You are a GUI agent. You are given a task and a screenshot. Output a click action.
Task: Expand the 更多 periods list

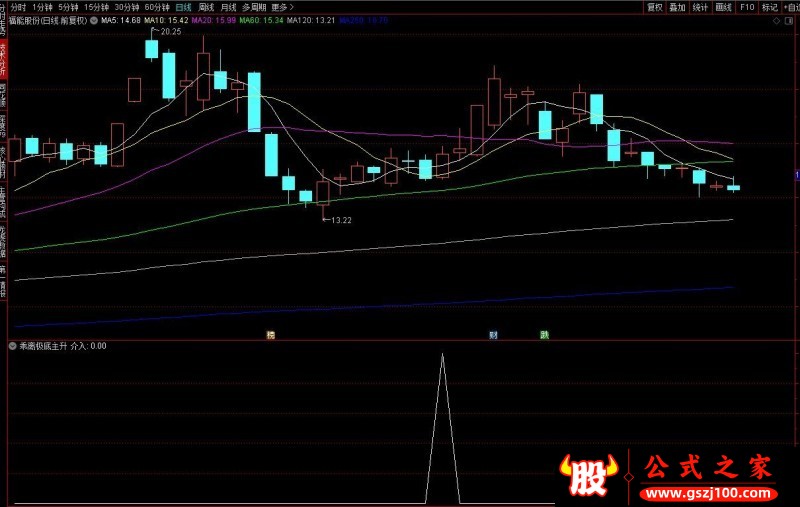point(282,6)
